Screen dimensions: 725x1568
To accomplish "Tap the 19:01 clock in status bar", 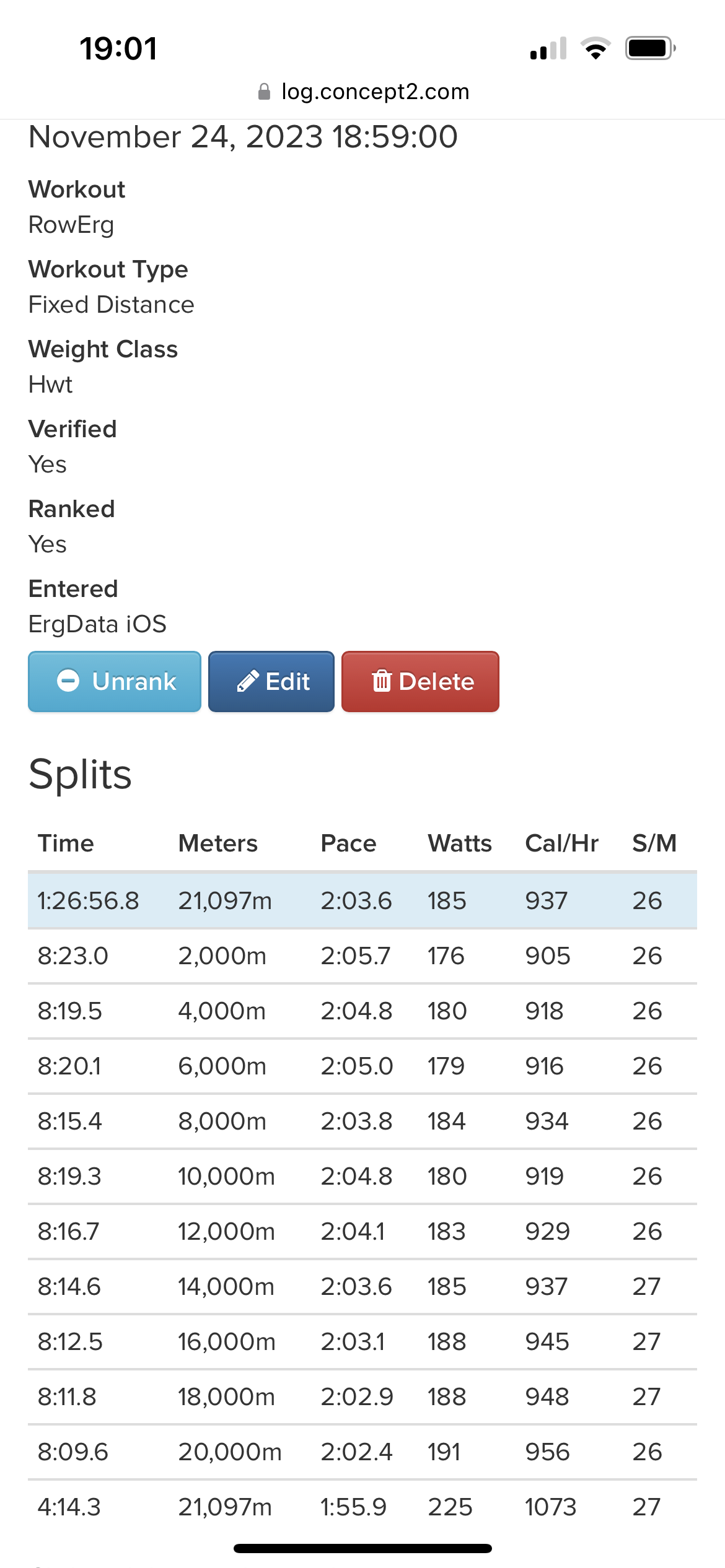I will 118,48.
